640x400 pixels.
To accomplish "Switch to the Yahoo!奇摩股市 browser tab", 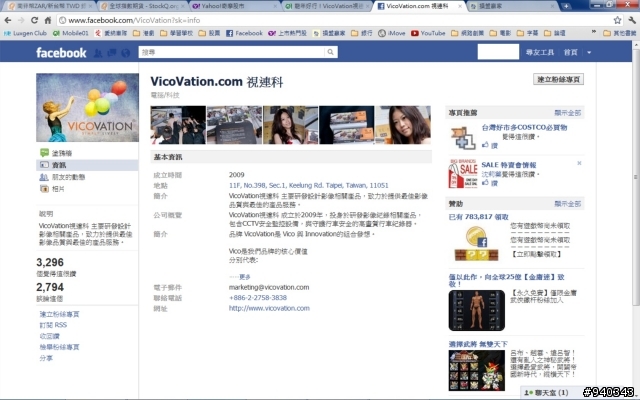I will [233, 6].
